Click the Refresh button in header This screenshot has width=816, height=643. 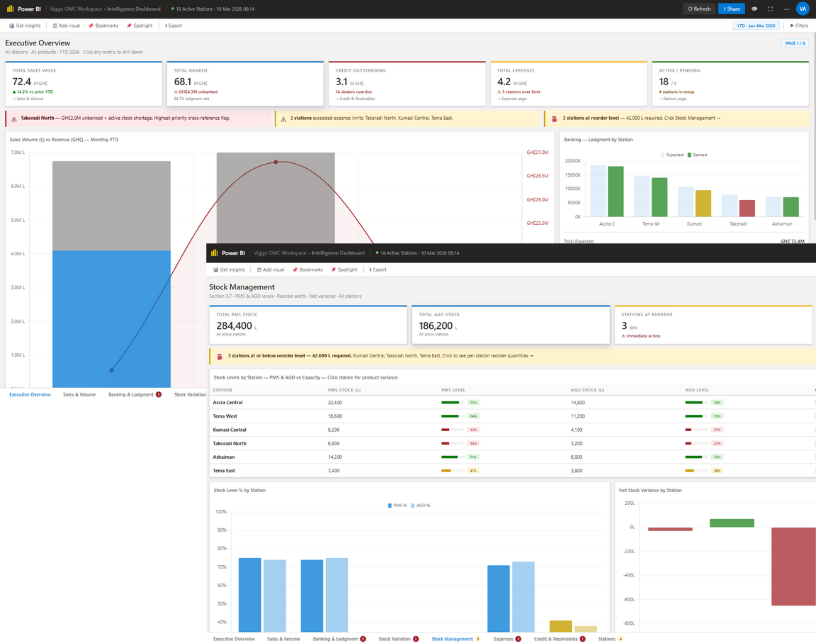(700, 8)
